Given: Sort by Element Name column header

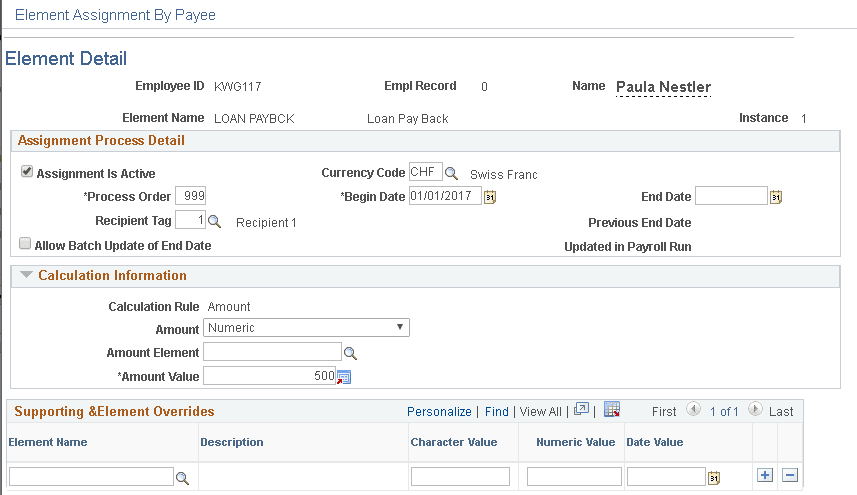Looking at the screenshot, I should click(48, 442).
